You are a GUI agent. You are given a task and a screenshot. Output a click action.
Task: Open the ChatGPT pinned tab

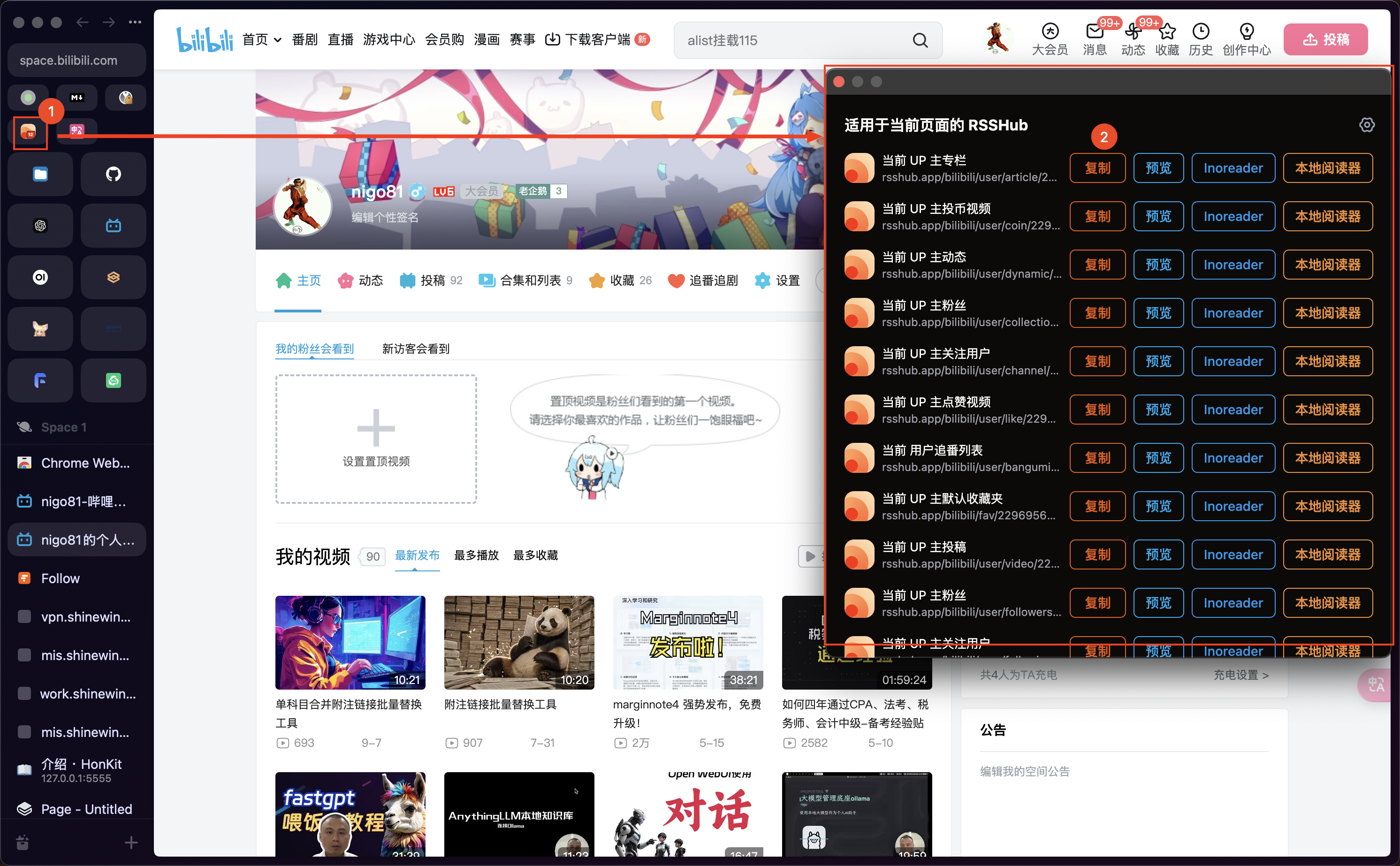[40, 226]
